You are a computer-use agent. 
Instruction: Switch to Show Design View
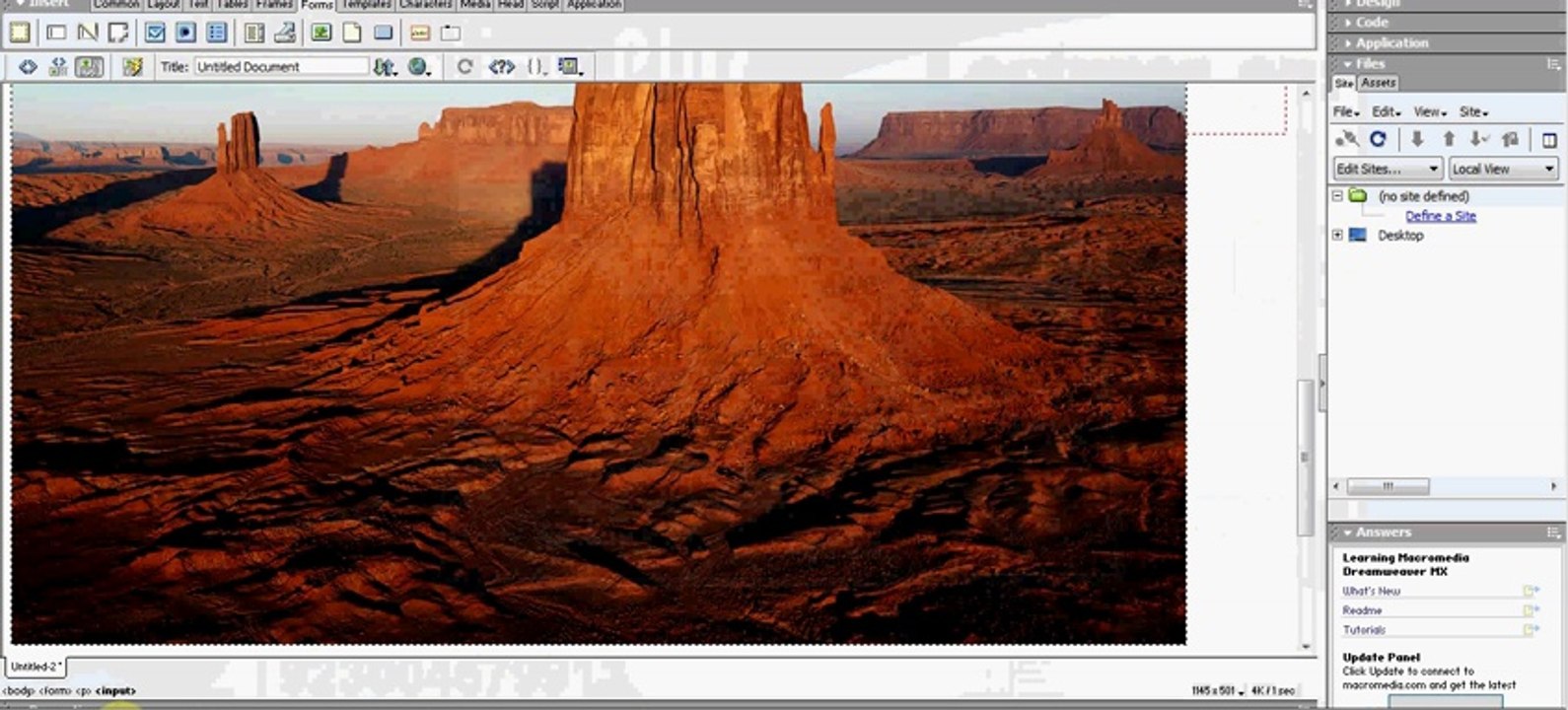point(89,67)
